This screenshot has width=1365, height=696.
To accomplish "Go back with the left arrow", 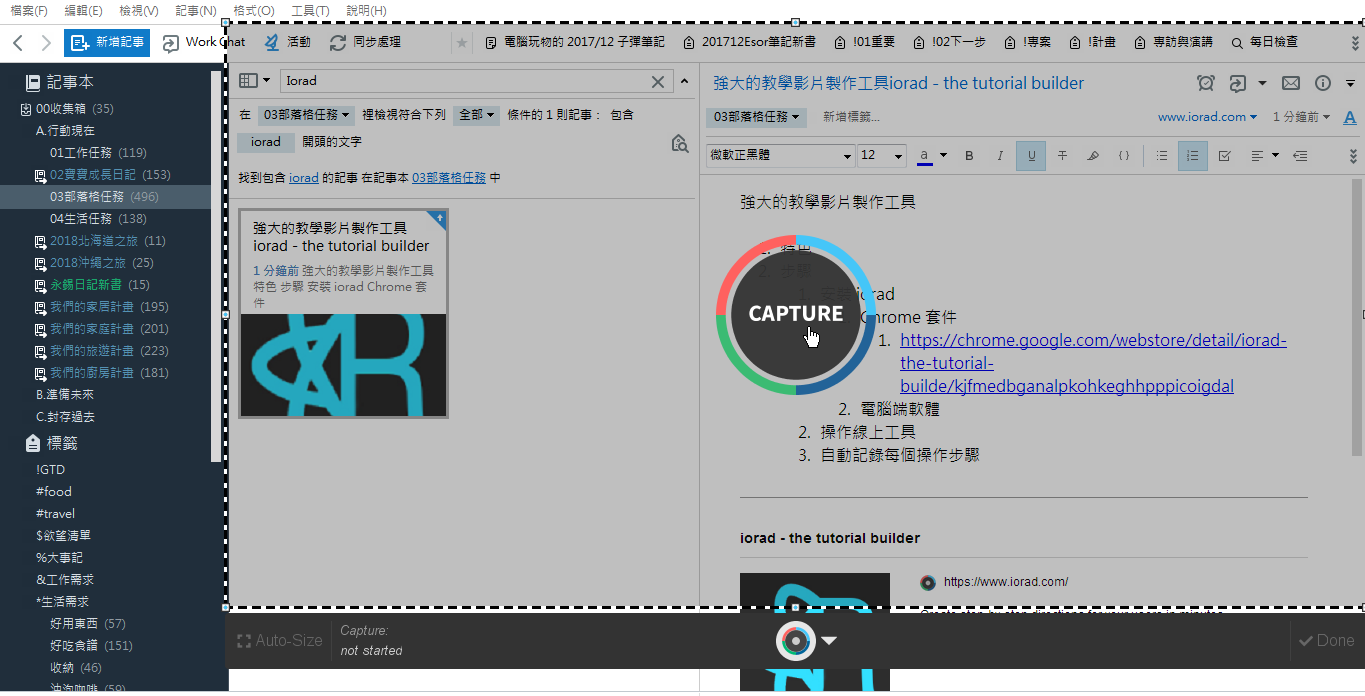I will 18,43.
